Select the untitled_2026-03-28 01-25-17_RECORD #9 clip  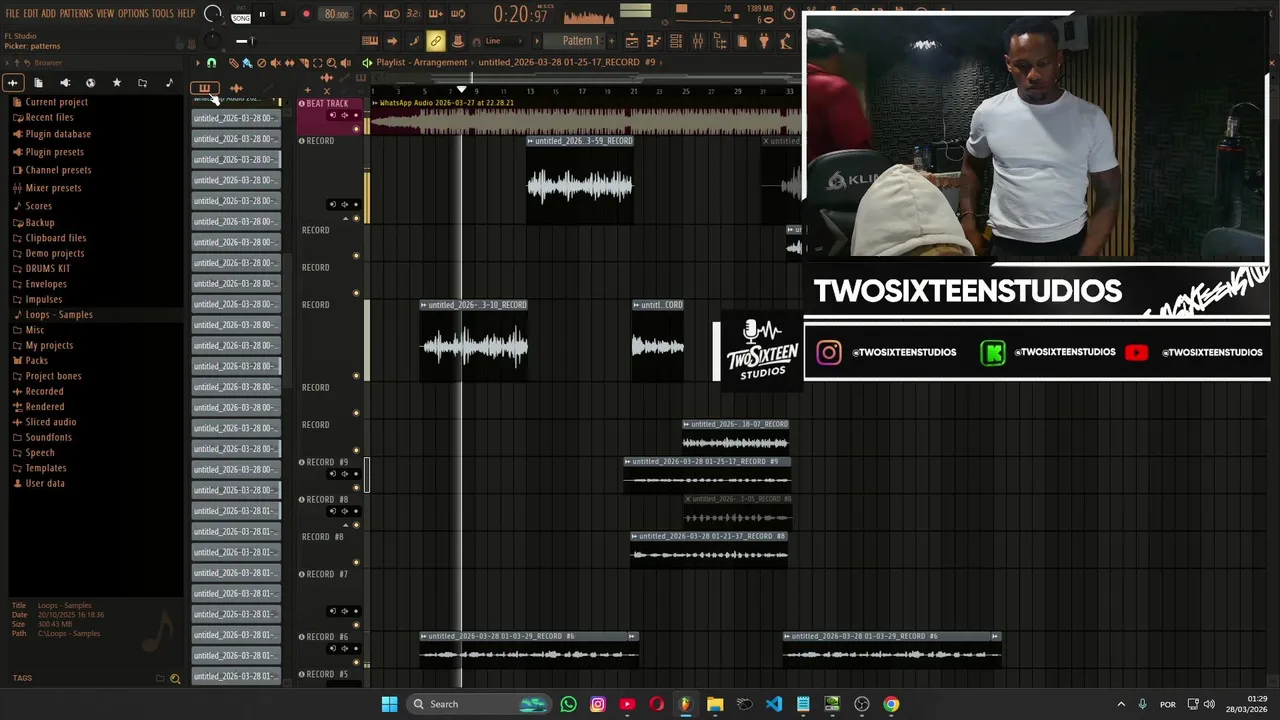coord(706,474)
